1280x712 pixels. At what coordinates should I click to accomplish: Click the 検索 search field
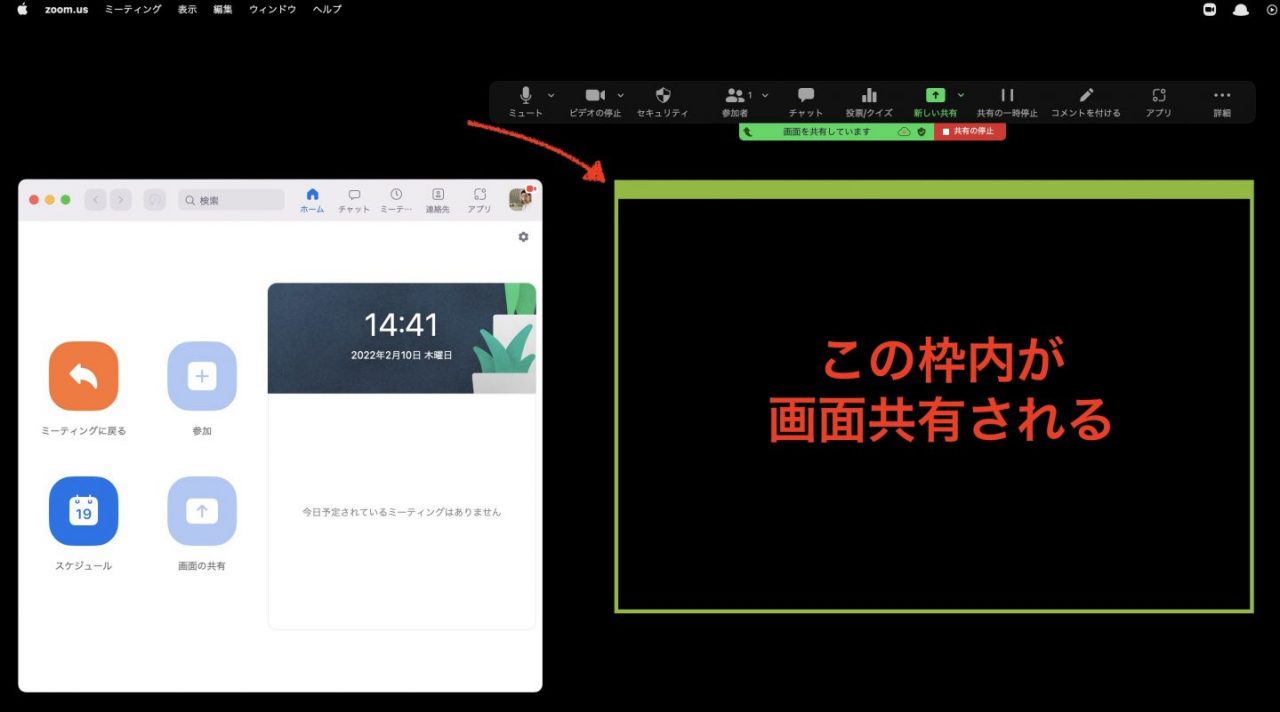click(232, 200)
